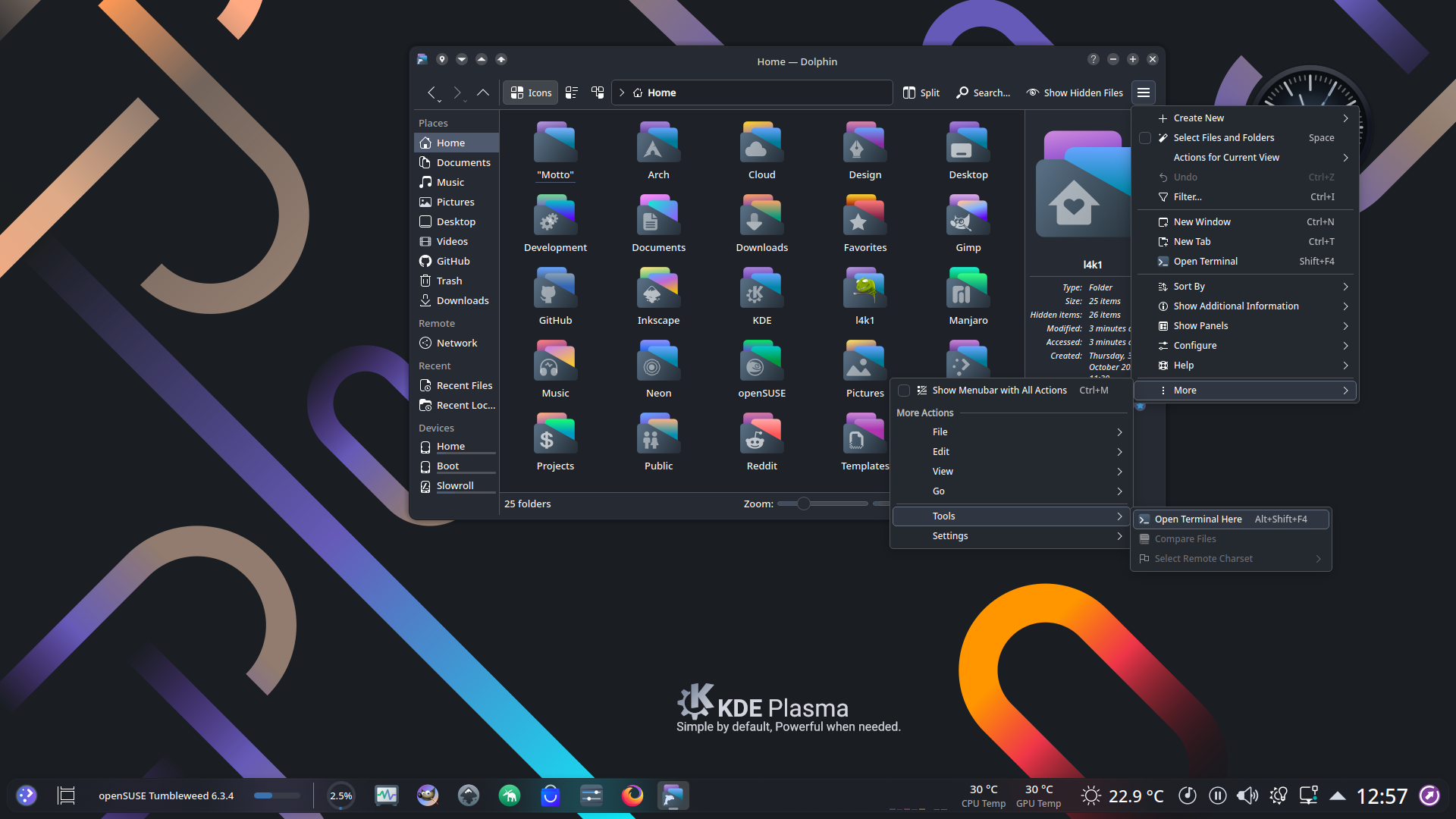Screen dimensions: 1456x819
Task: Choose New Tab menu entry
Action: (x=1245, y=242)
